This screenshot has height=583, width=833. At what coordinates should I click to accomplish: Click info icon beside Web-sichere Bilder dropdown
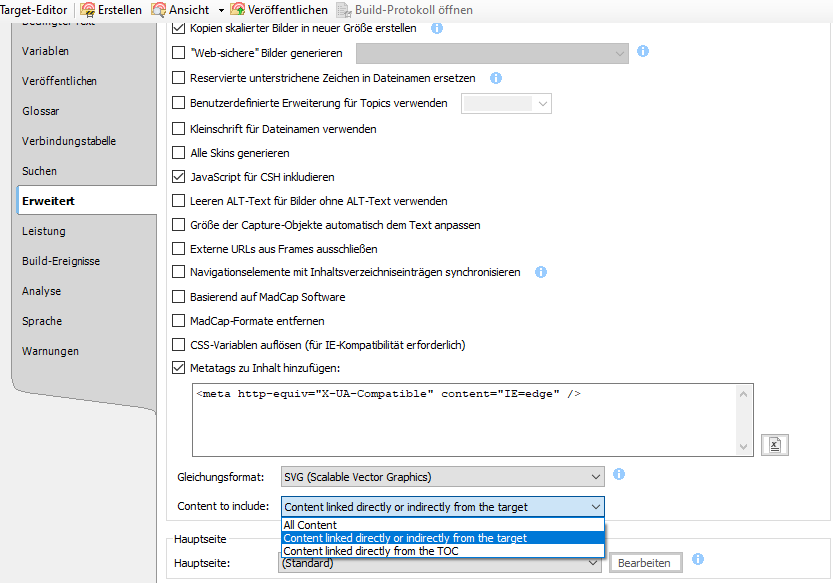pos(643,51)
